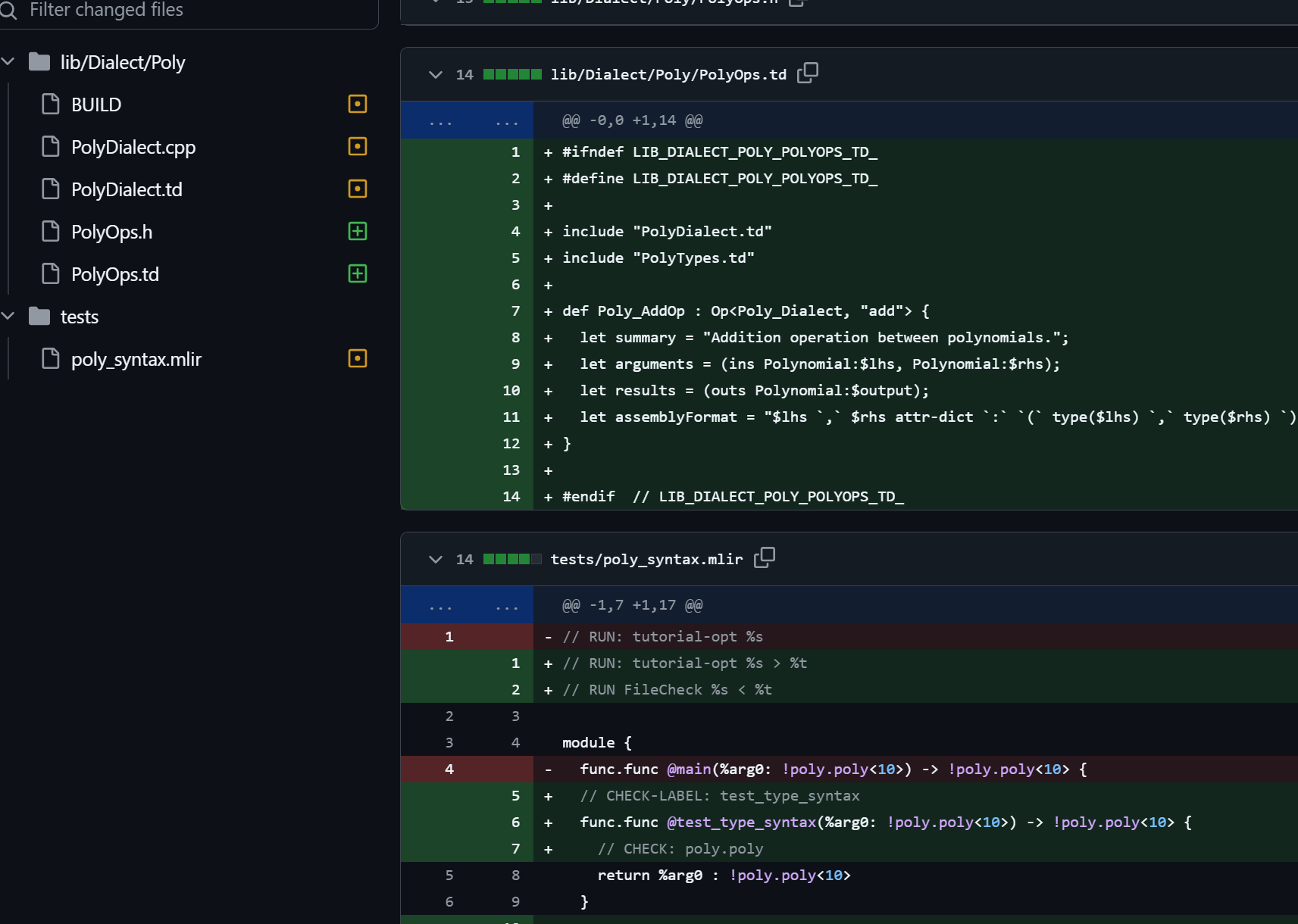Click the tests/poly_syntax.mlir file header link
This screenshot has width=1298, height=924.
(x=646, y=559)
